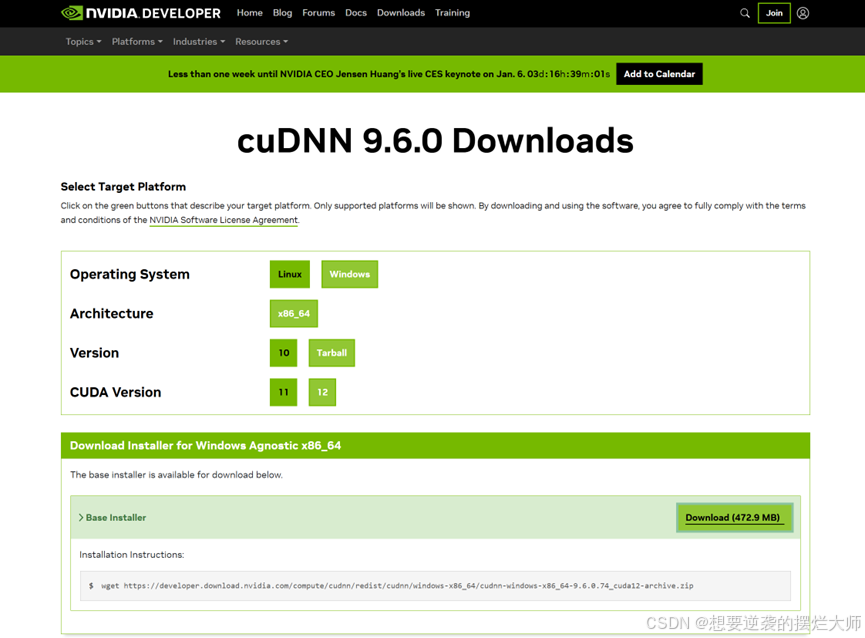
Task: Click the Jensen Huang CES keynote banner text
Action: point(389,74)
